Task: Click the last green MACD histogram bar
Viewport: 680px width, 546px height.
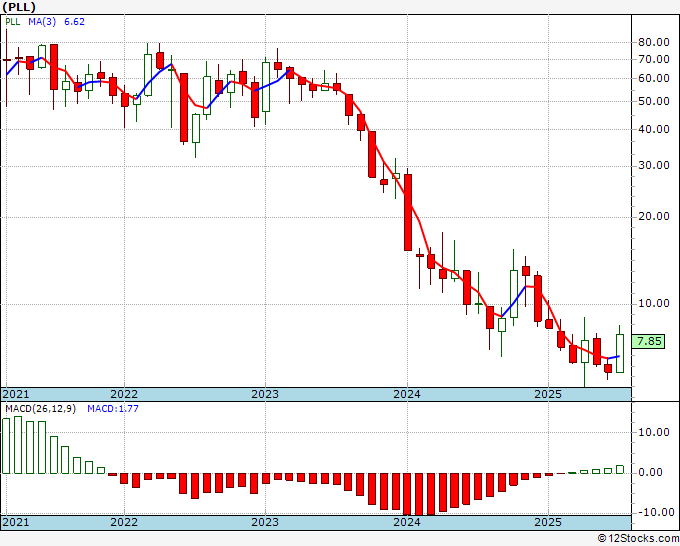Action: (x=620, y=469)
